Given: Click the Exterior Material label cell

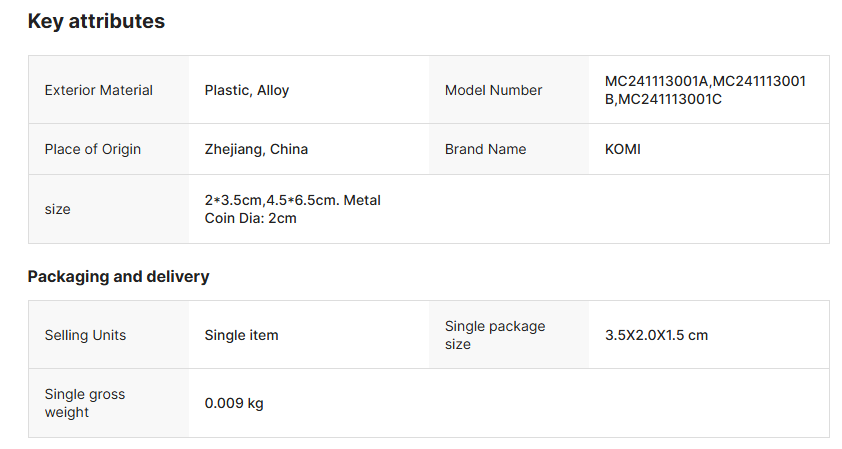Looking at the screenshot, I should [99, 90].
